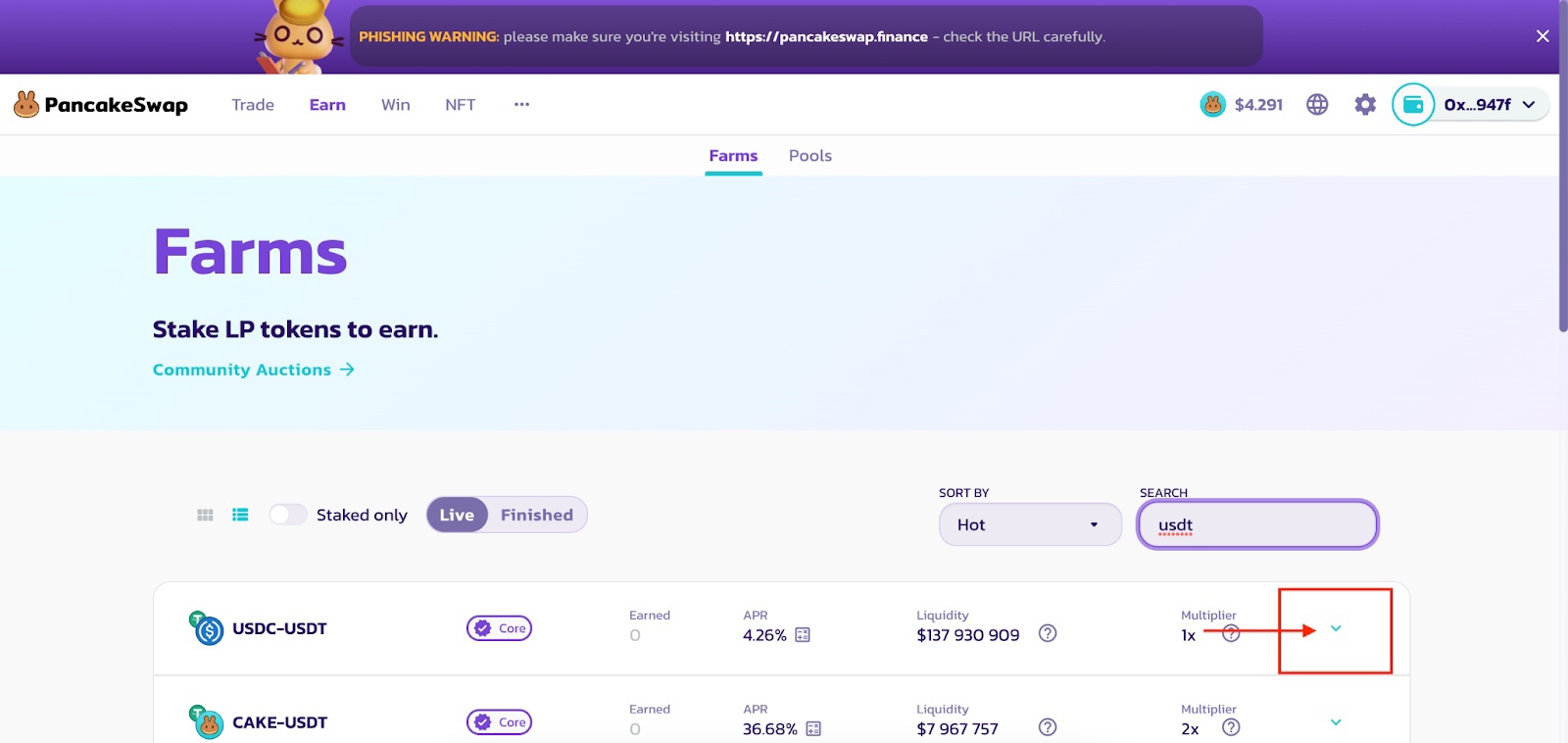Screen dimensions: 1568x743
Task: Toggle the Staked only switch
Action: point(288,515)
